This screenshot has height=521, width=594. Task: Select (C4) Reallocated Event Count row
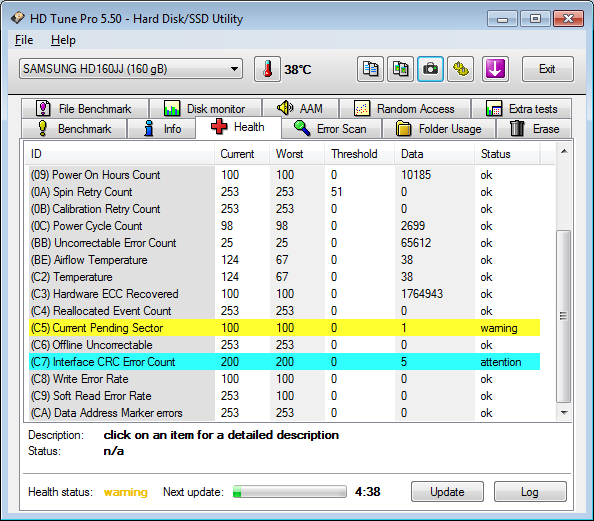[x=284, y=311]
